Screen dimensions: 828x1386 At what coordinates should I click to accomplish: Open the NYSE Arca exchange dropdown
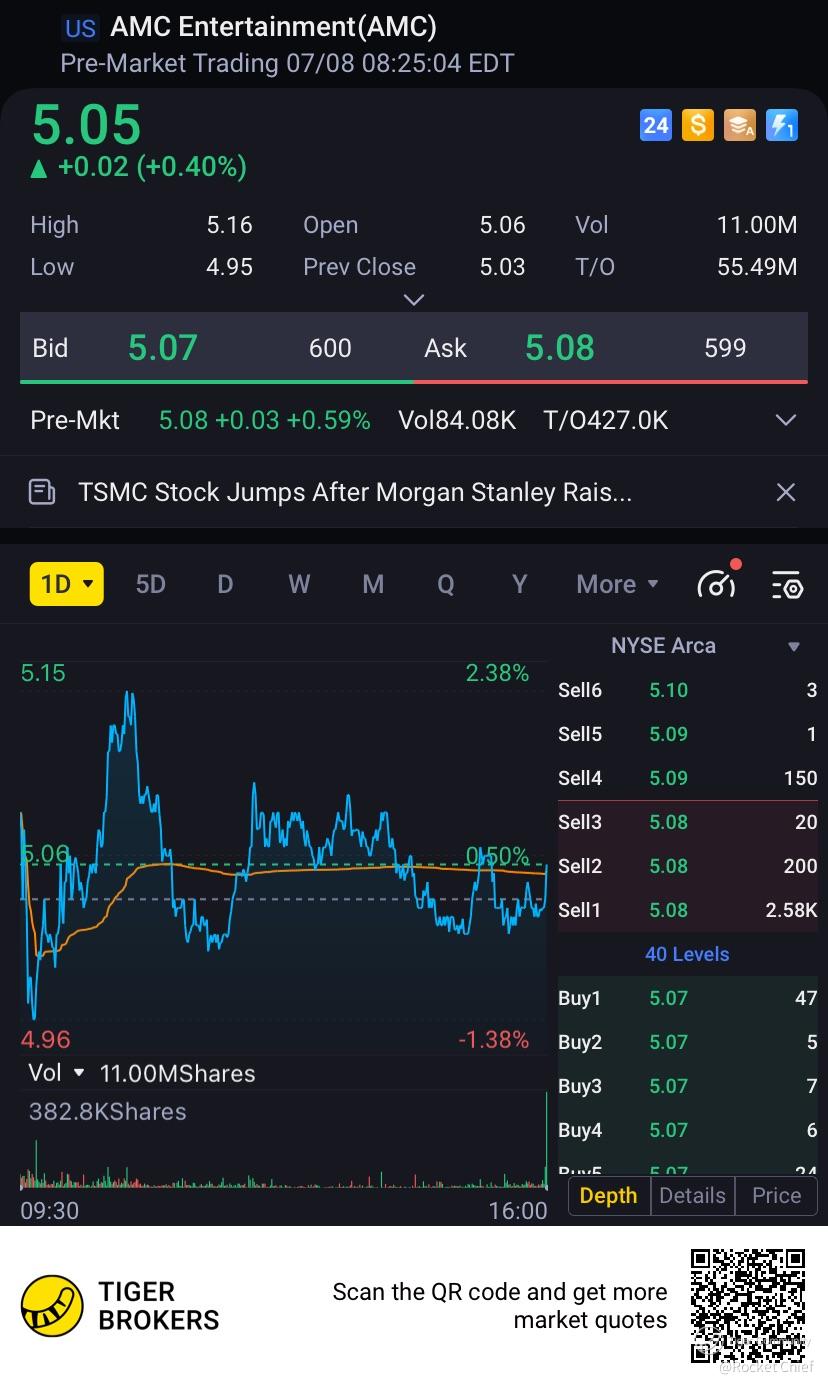707,646
